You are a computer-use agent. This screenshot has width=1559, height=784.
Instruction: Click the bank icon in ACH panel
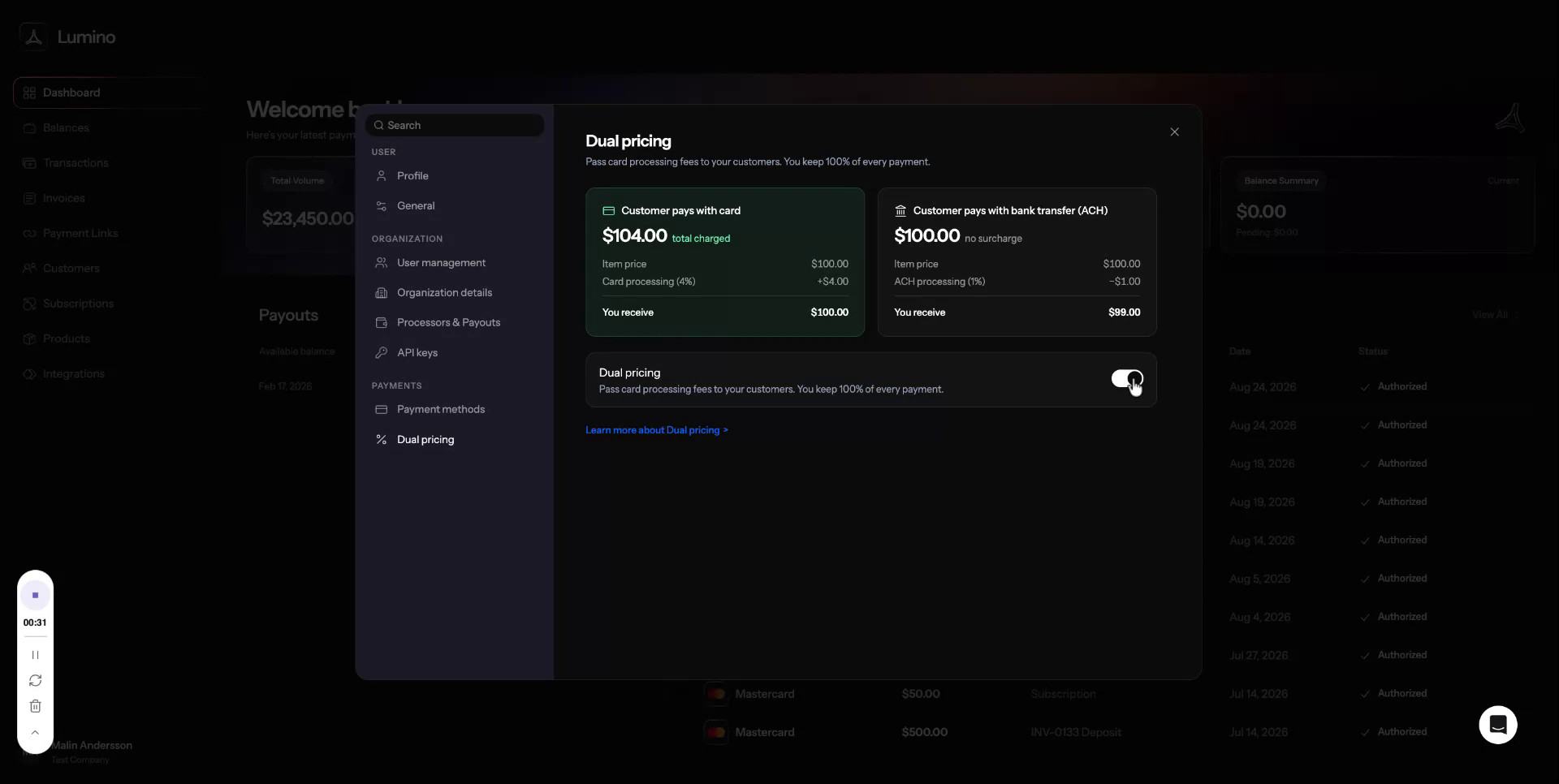(x=900, y=211)
